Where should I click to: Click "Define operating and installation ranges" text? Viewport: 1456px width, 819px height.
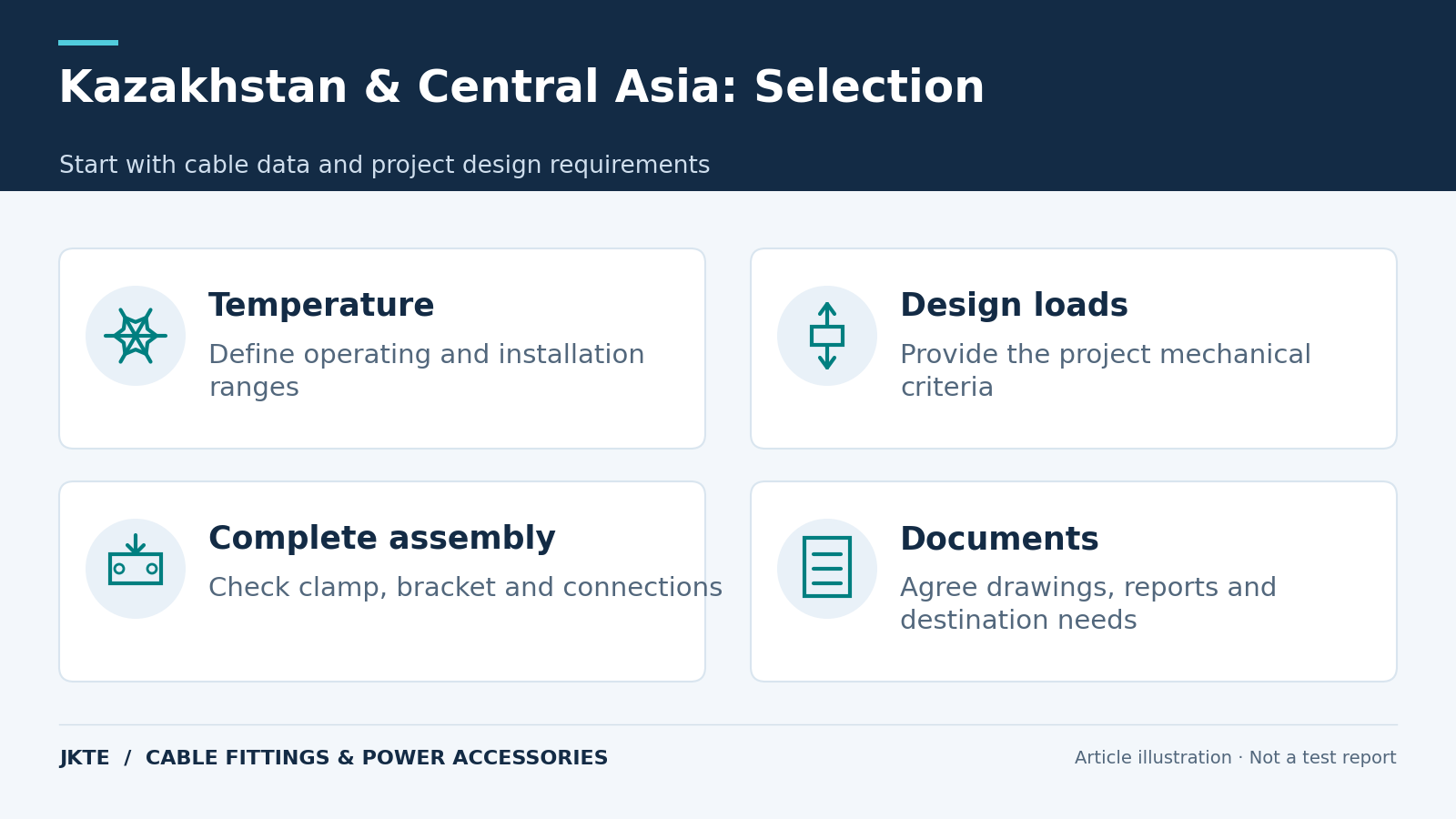426,370
